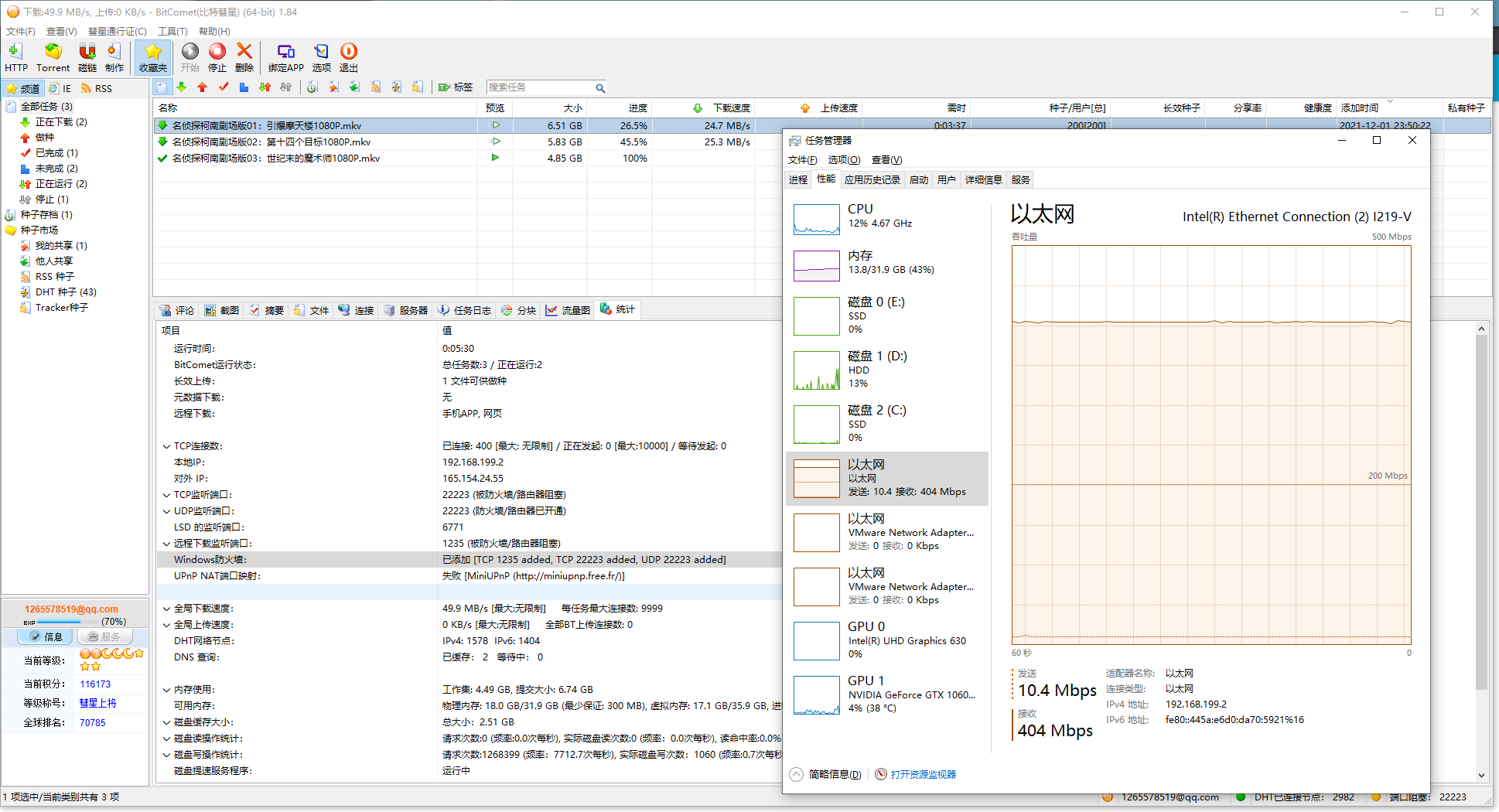The width and height of the screenshot is (1499, 812).
Task: Switch to the 流量图 tab
Action: coord(569,310)
